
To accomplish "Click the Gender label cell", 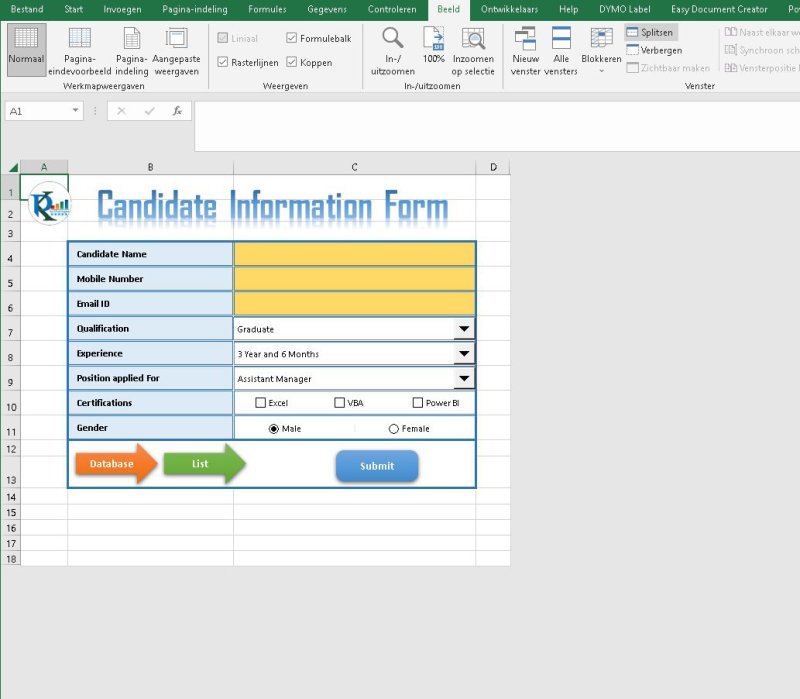I will (151, 428).
